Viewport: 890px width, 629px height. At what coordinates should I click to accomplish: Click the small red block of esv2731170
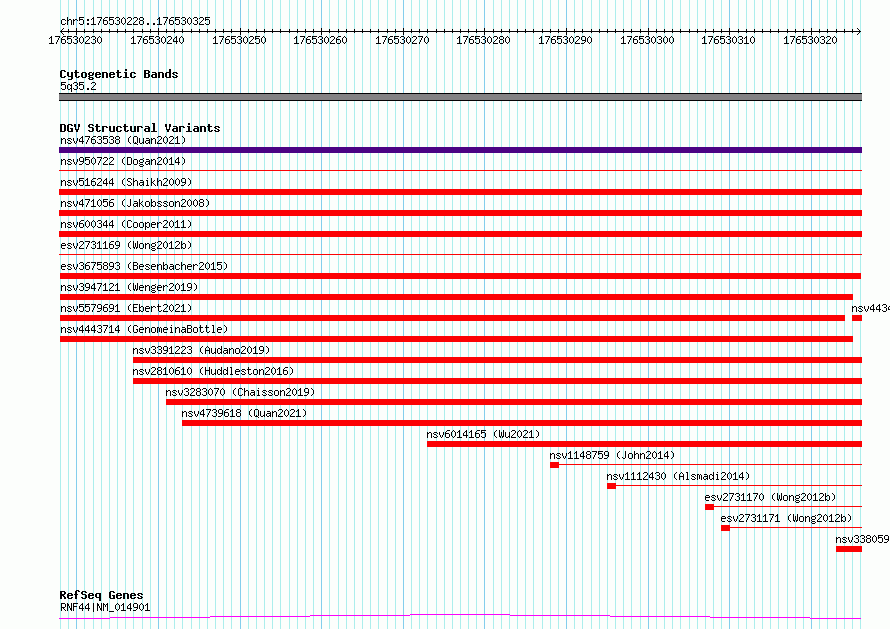click(x=710, y=507)
